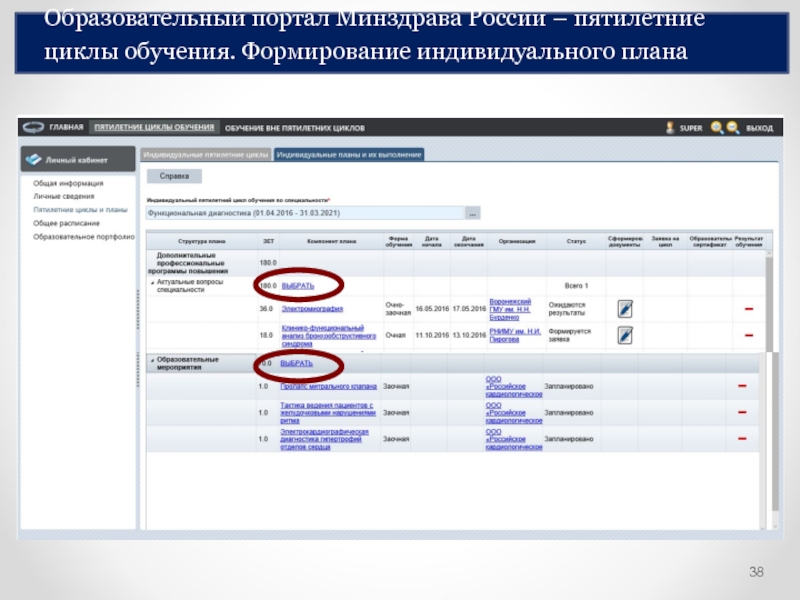Image resolution: width=800 pixels, height=600 pixels.
Task: Click the portal logo icon beside ГЛАВНАЯ
Action: tap(35, 128)
